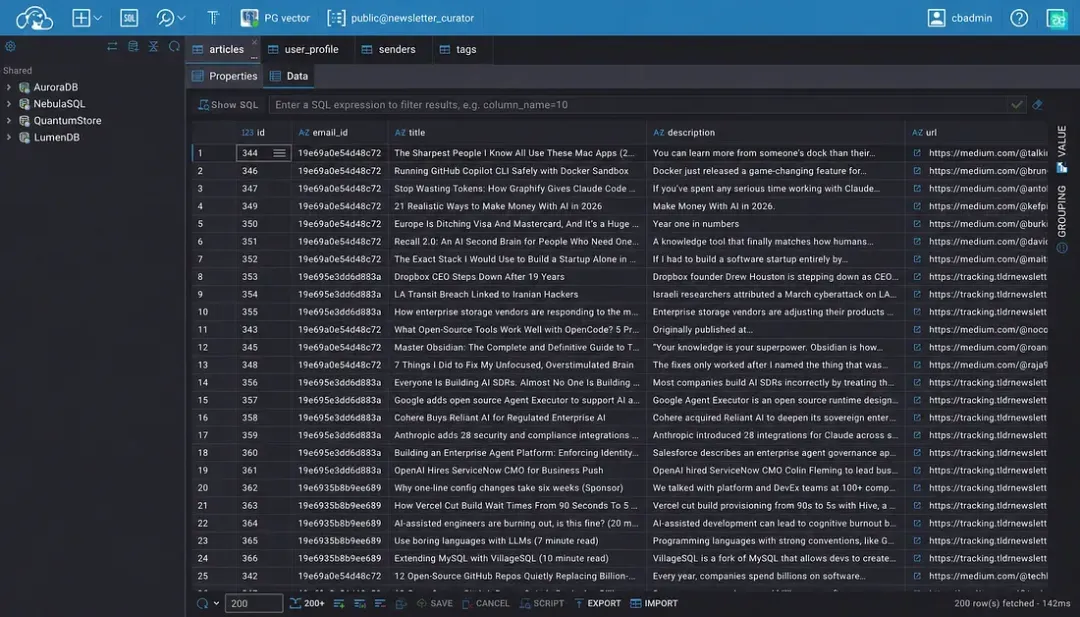Screen dimensions: 1080x617
Task: Click the CloudBeaver logo icon
Action: [x=34, y=18]
